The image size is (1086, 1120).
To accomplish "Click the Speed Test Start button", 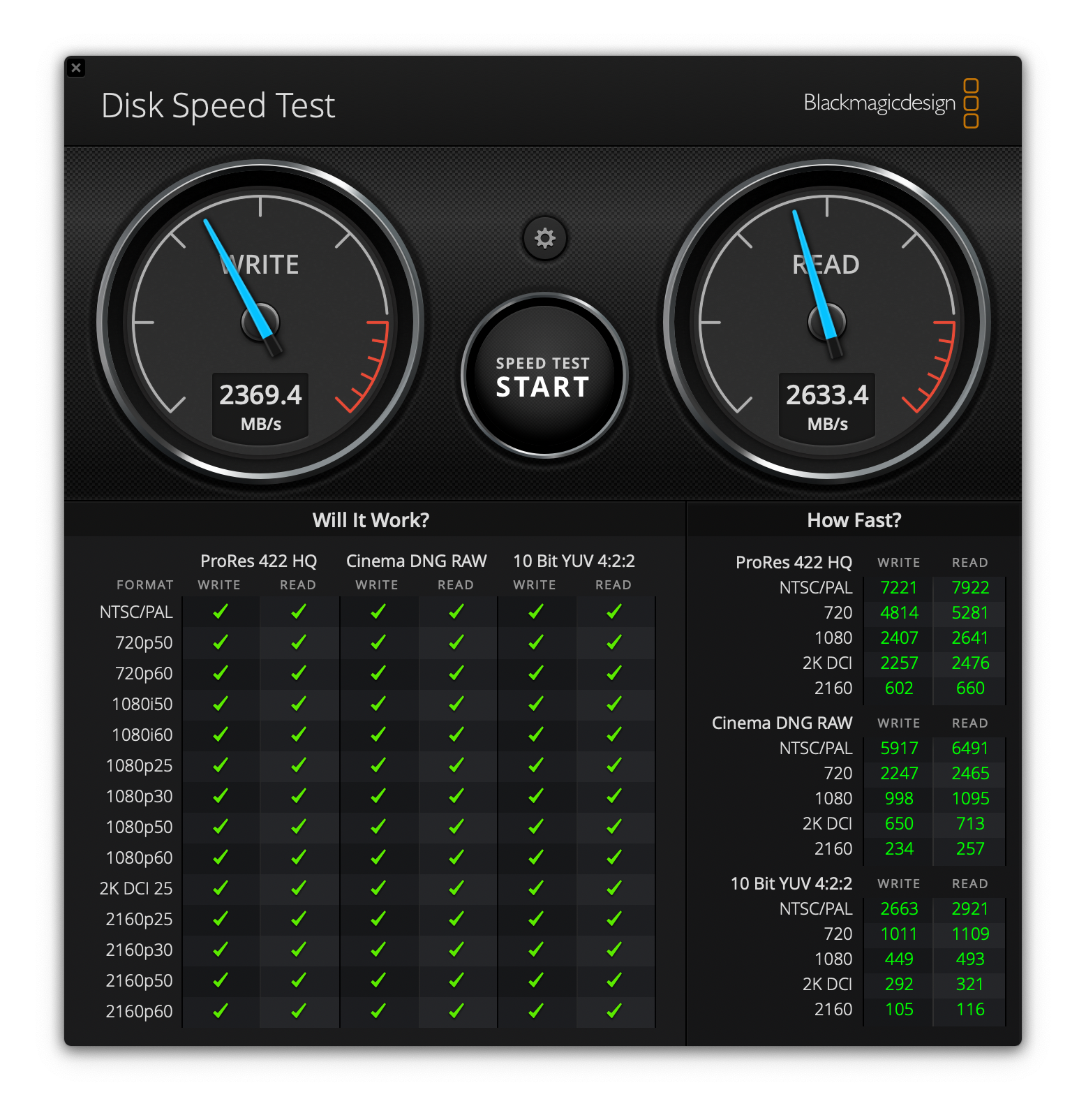I will click(x=544, y=376).
